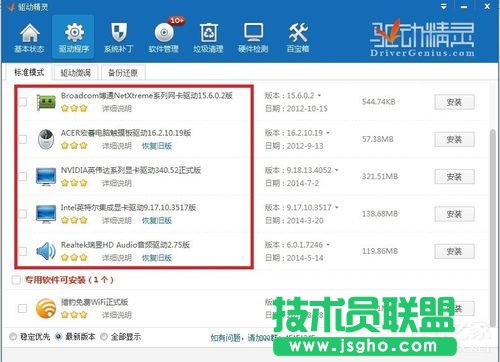This screenshot has height=362, width=500.
Task: Install the NVIDIA display driver
Action: pyautogui.click(x=454, y=177)
